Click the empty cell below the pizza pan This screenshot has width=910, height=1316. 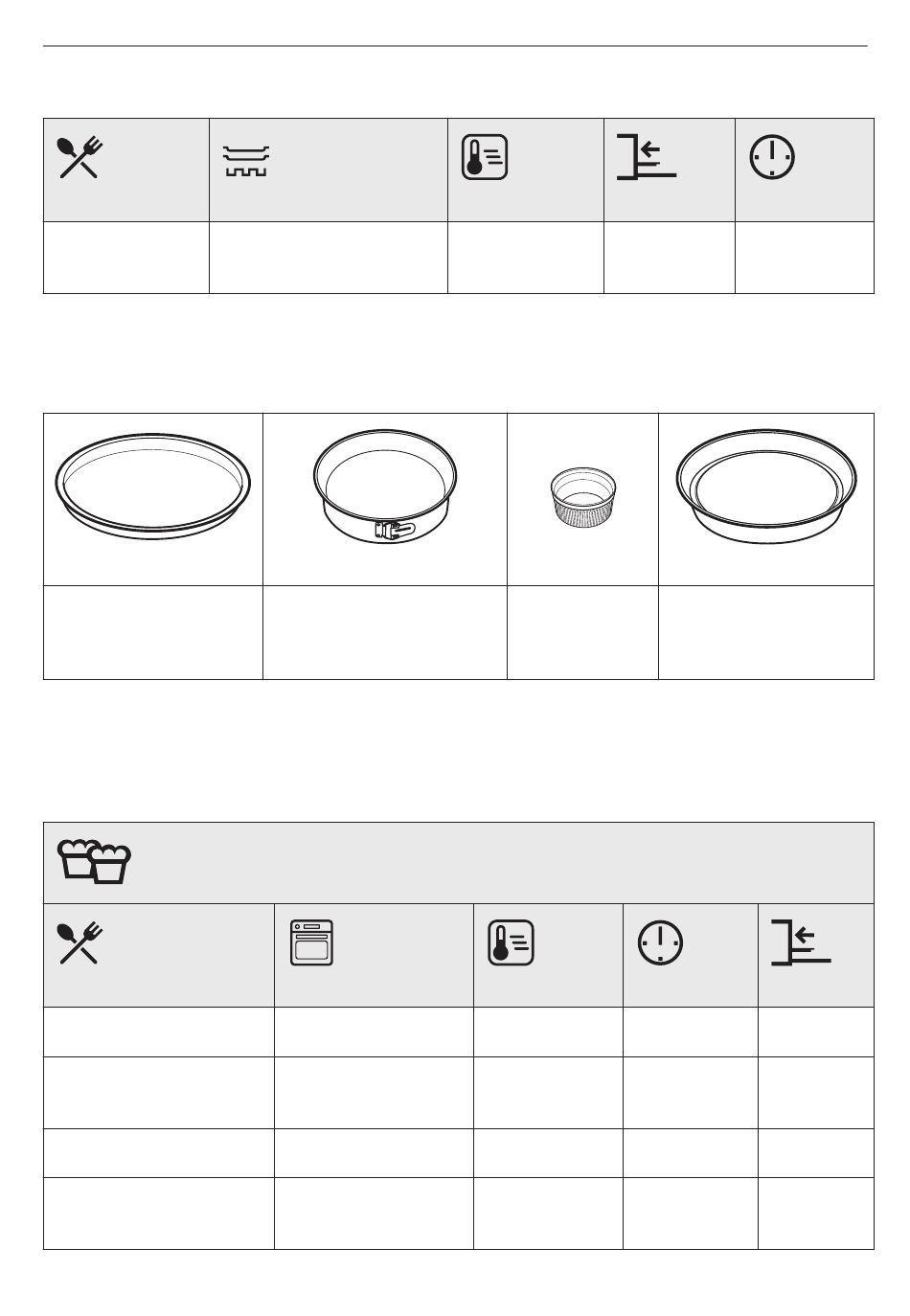click(153, 632)
